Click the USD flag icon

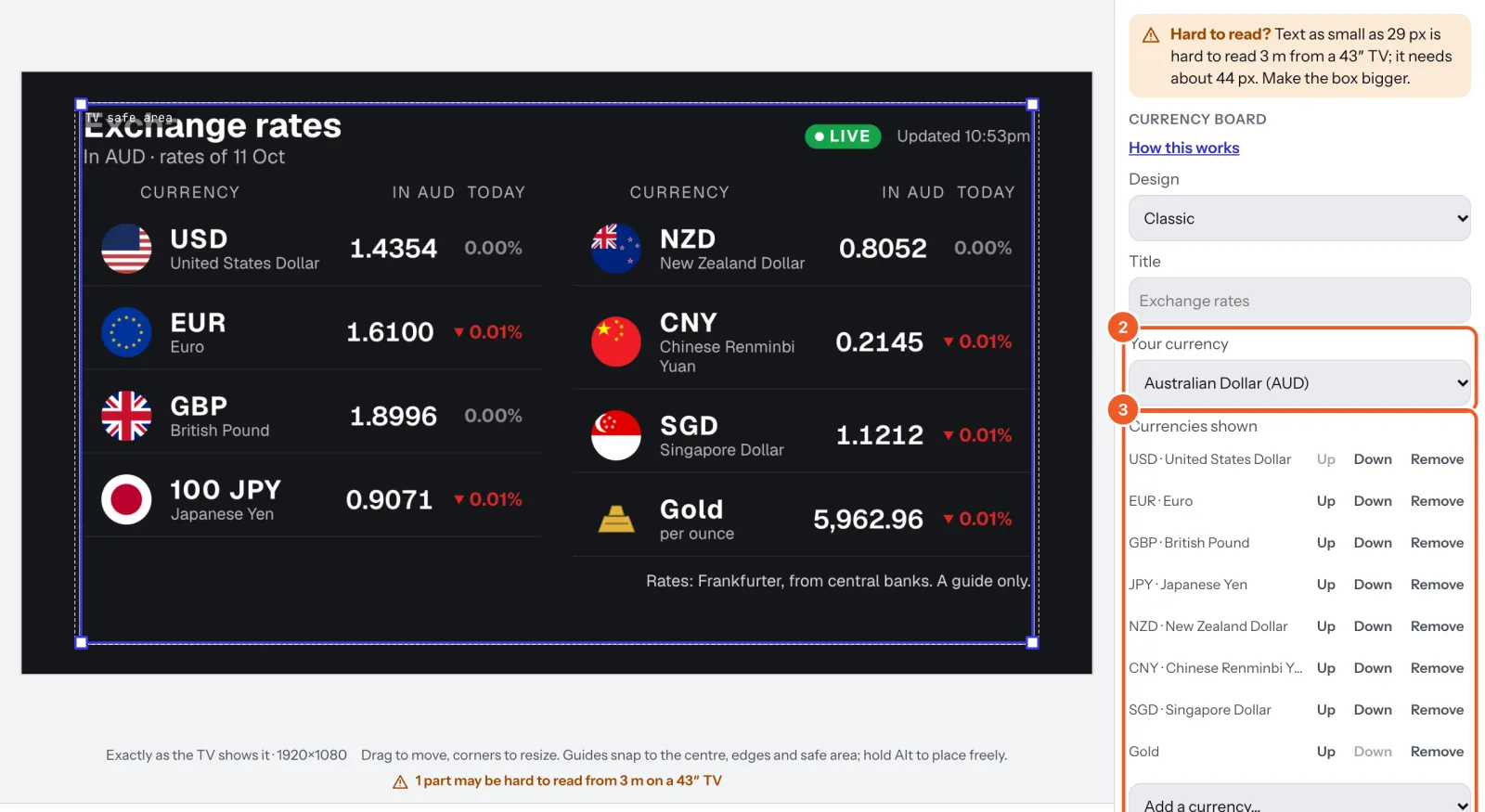pos(126,249)
